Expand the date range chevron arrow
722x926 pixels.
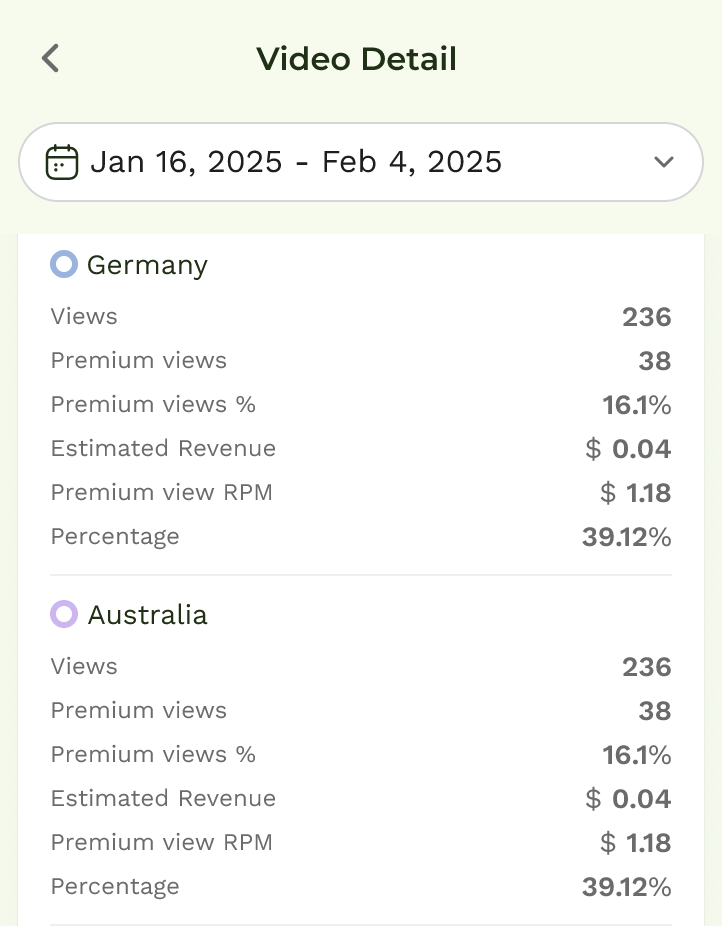[663, 162]
